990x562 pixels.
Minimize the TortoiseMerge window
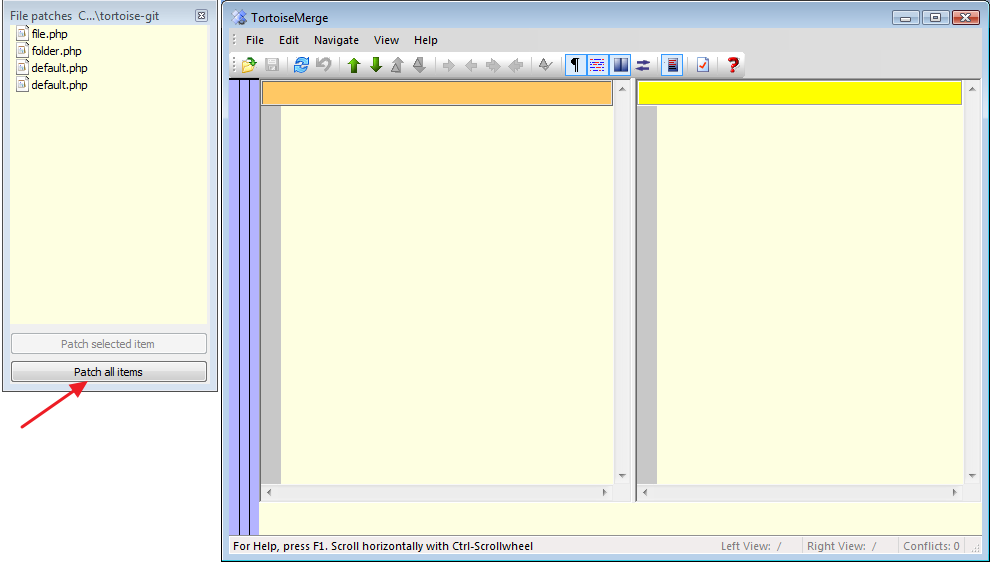pos(905,18)
